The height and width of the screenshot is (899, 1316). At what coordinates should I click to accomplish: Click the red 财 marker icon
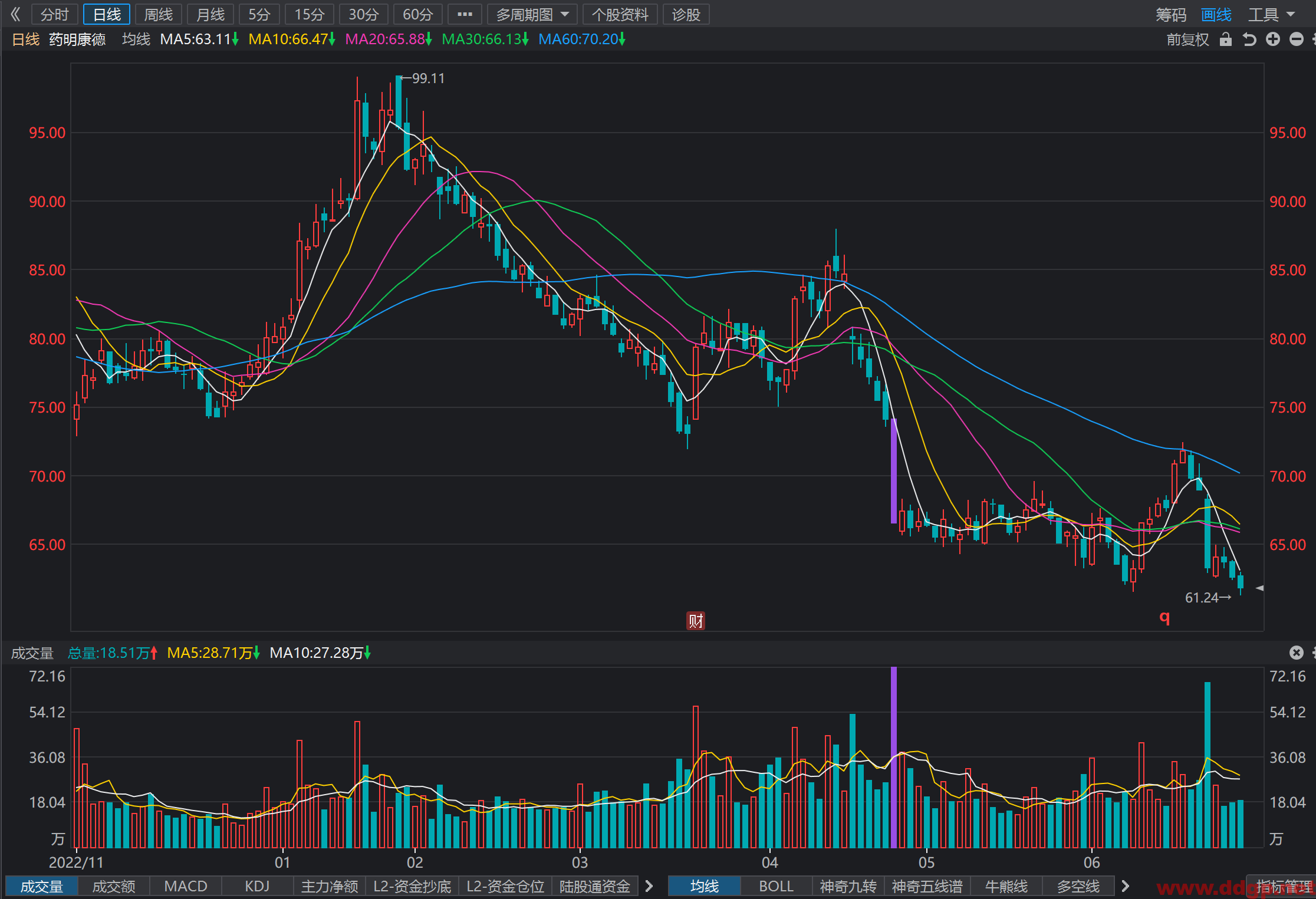point(696,621)
